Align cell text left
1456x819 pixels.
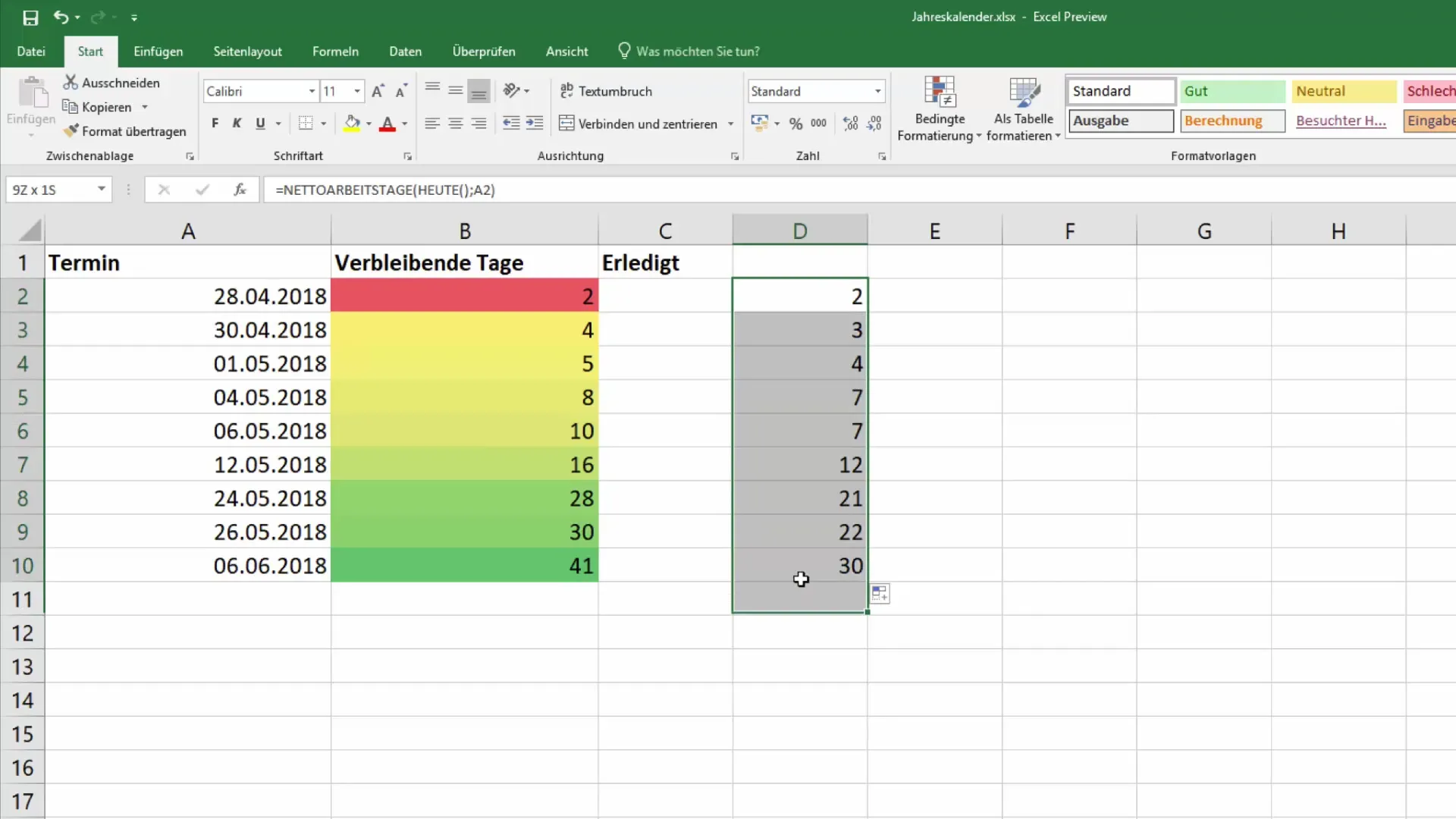point(432,123)
